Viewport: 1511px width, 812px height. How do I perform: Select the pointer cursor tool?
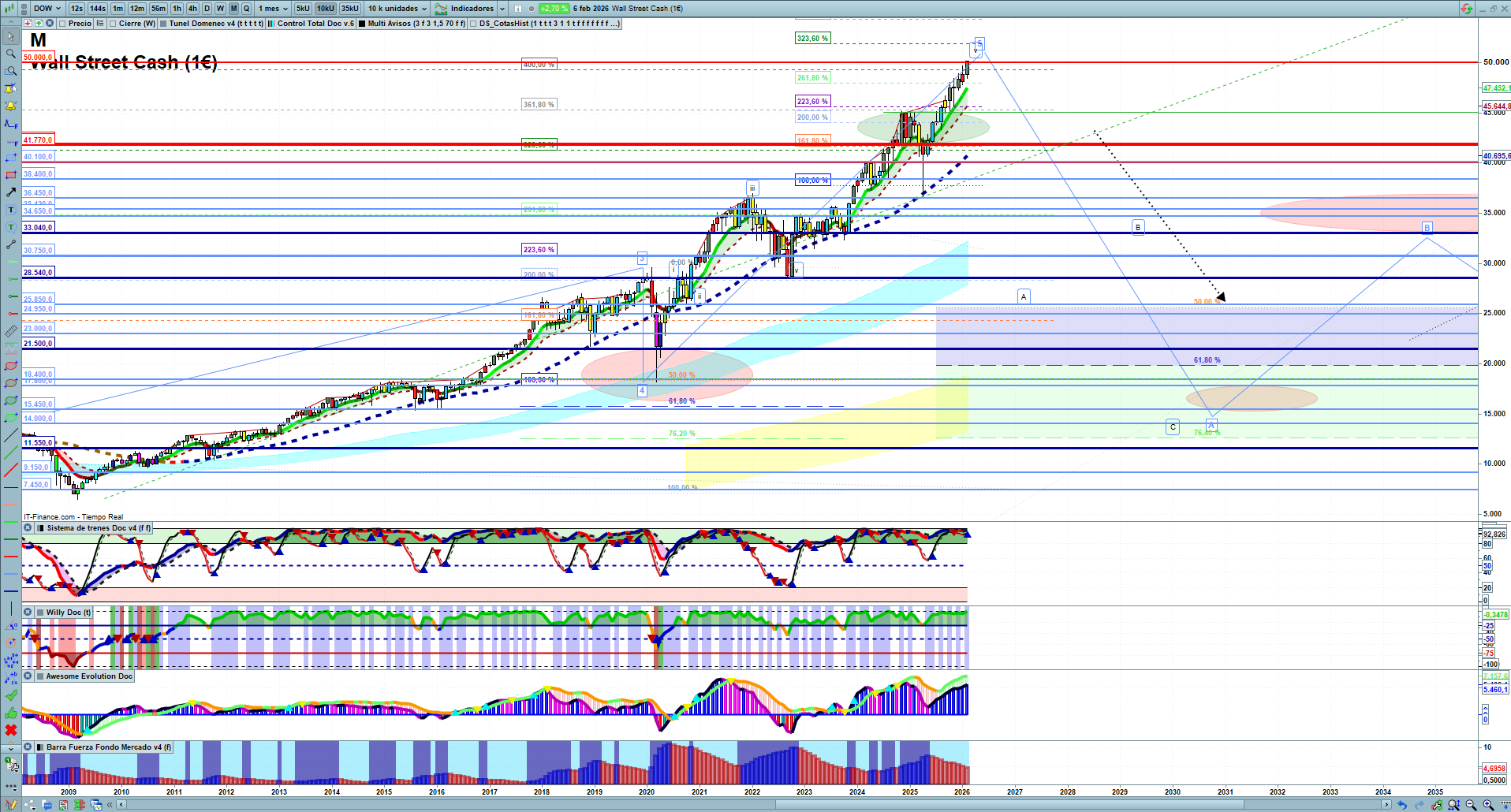[10, 36]
